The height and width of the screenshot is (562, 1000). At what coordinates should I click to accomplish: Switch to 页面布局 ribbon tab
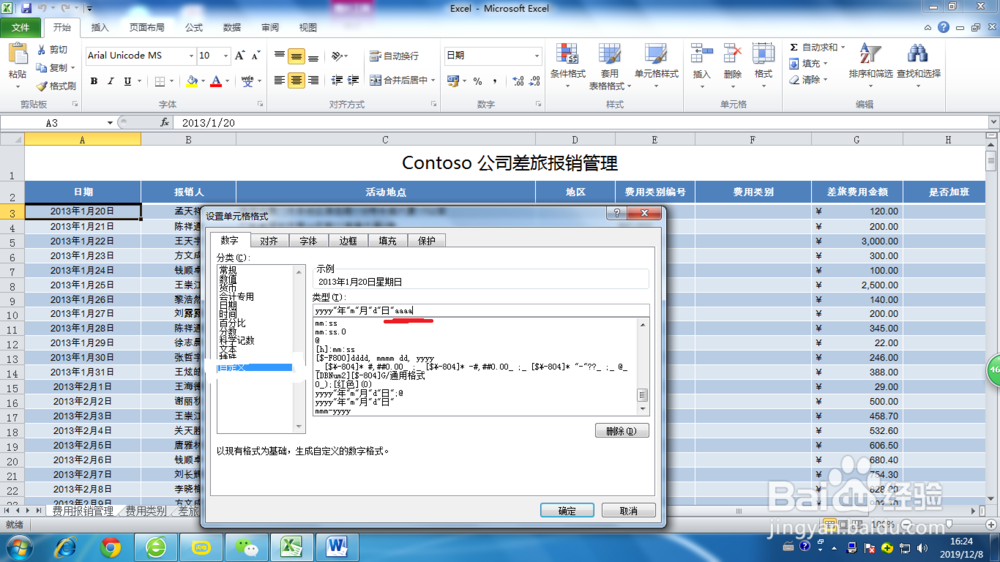[x=147, y=27]
